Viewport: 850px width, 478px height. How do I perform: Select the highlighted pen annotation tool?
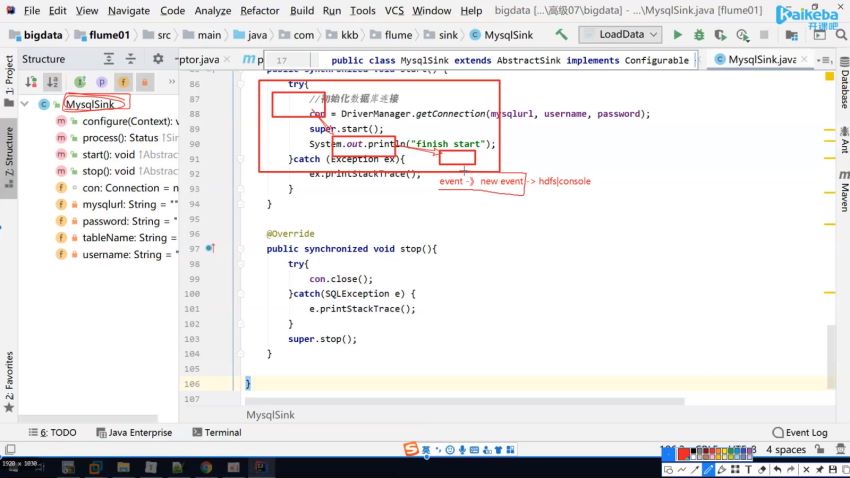coord(708,469)
